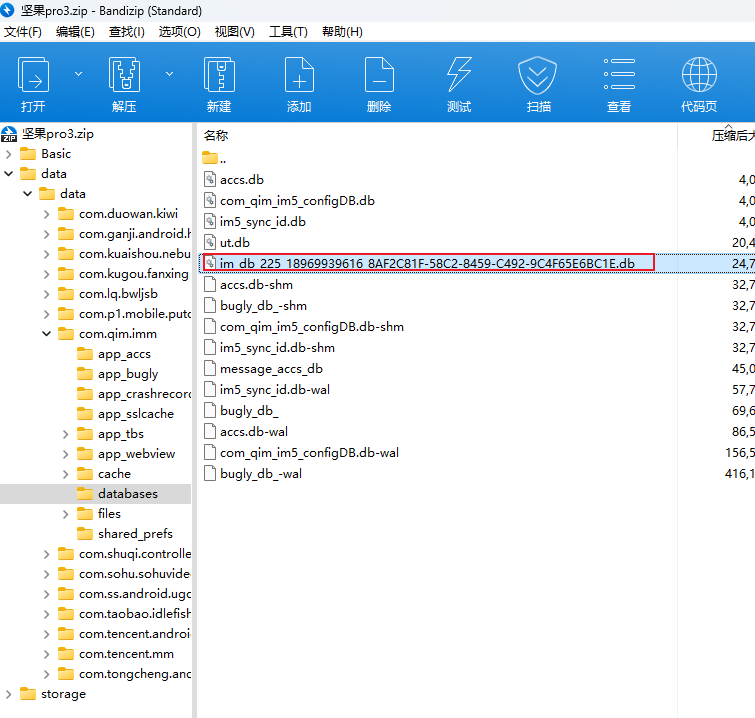Viewport: 755px width, 718px height.
Task: Click the com_qim_im5_configDB.db file icon
Action: pos(209,201)
